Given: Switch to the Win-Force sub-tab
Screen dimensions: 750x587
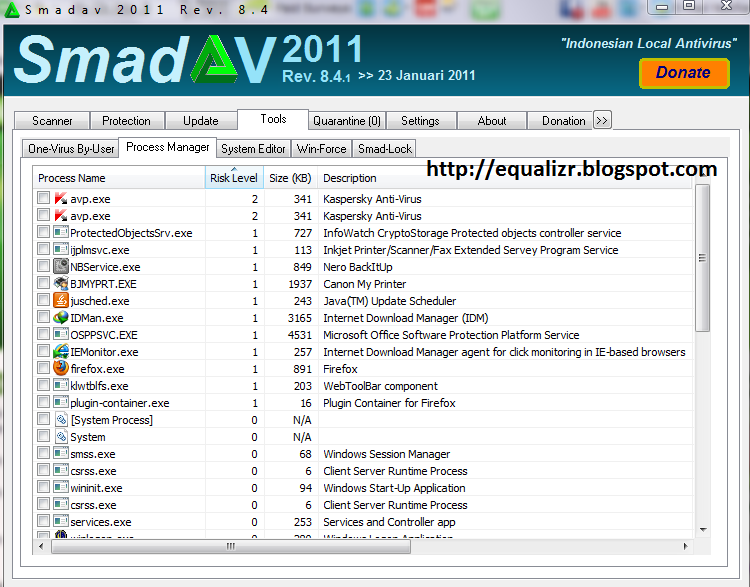Looking at the screenshot, I should pyautogui.click(x=321, y=149).
